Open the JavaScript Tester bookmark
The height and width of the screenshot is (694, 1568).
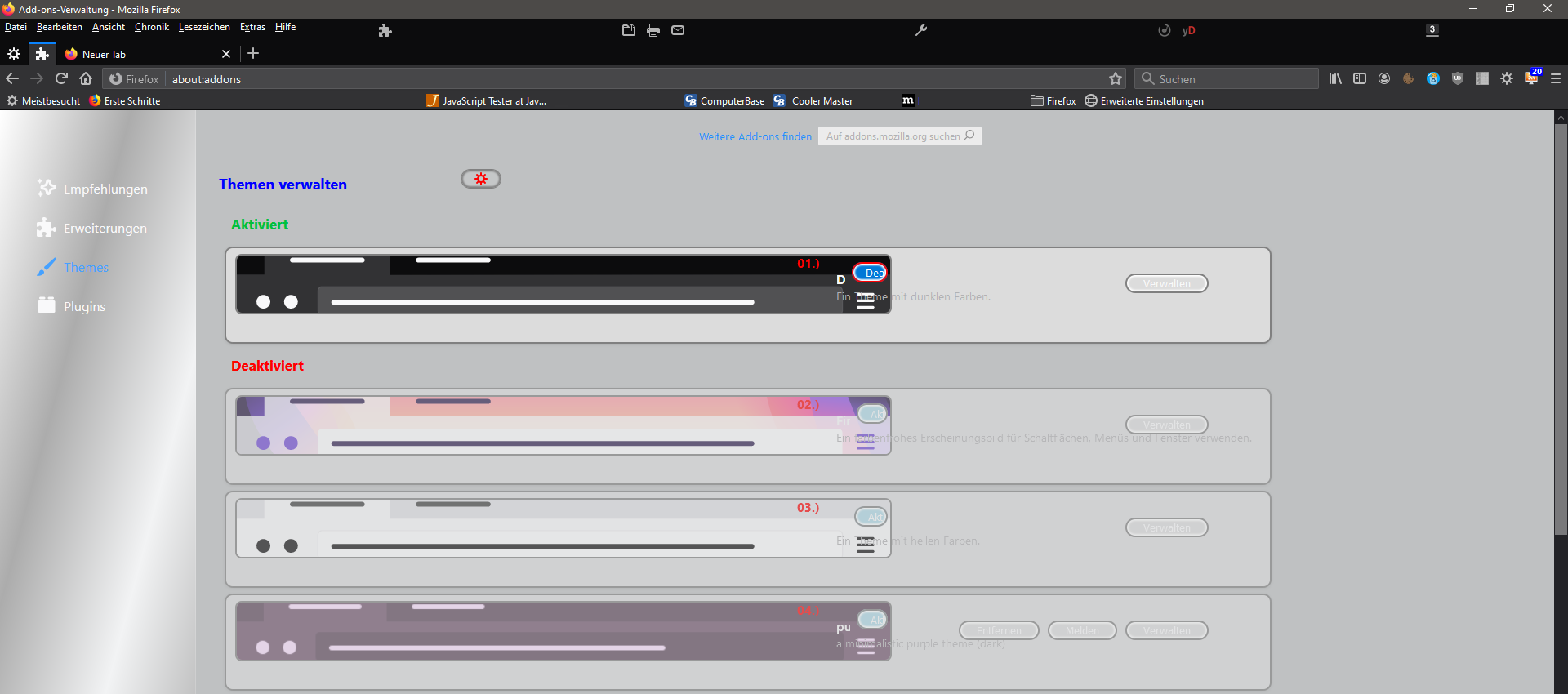(x=487, y=100)
